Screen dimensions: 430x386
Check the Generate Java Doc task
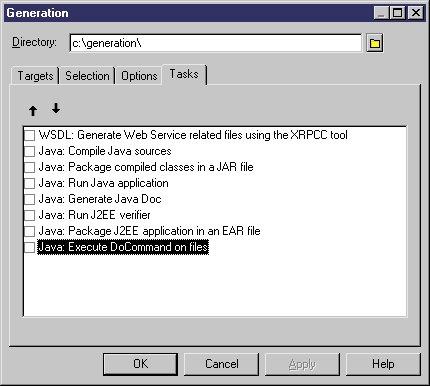tap(29, 199)
